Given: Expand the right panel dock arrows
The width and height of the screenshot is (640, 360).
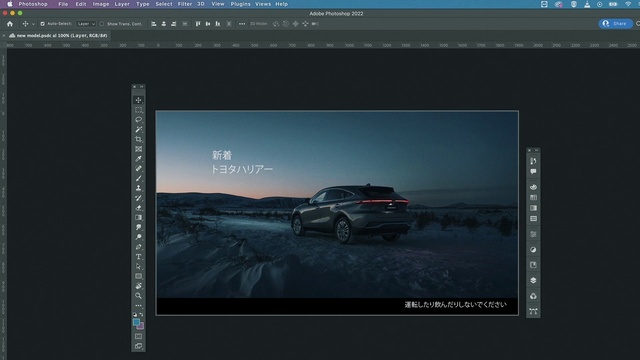Looking at the screenshot, I should (536, 151).
